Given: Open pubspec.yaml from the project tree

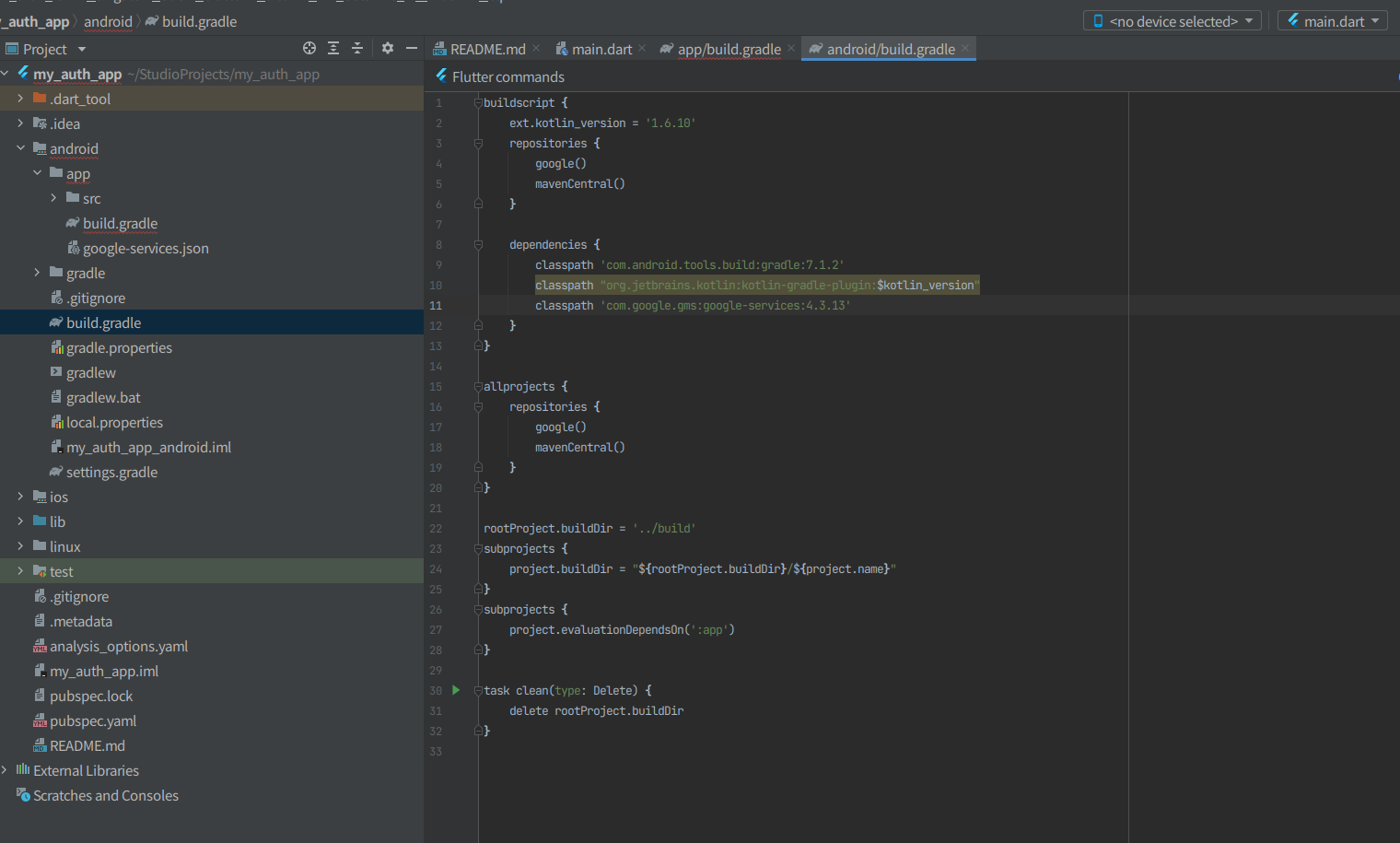Looking at the screenshot, I should click(93, 721).
